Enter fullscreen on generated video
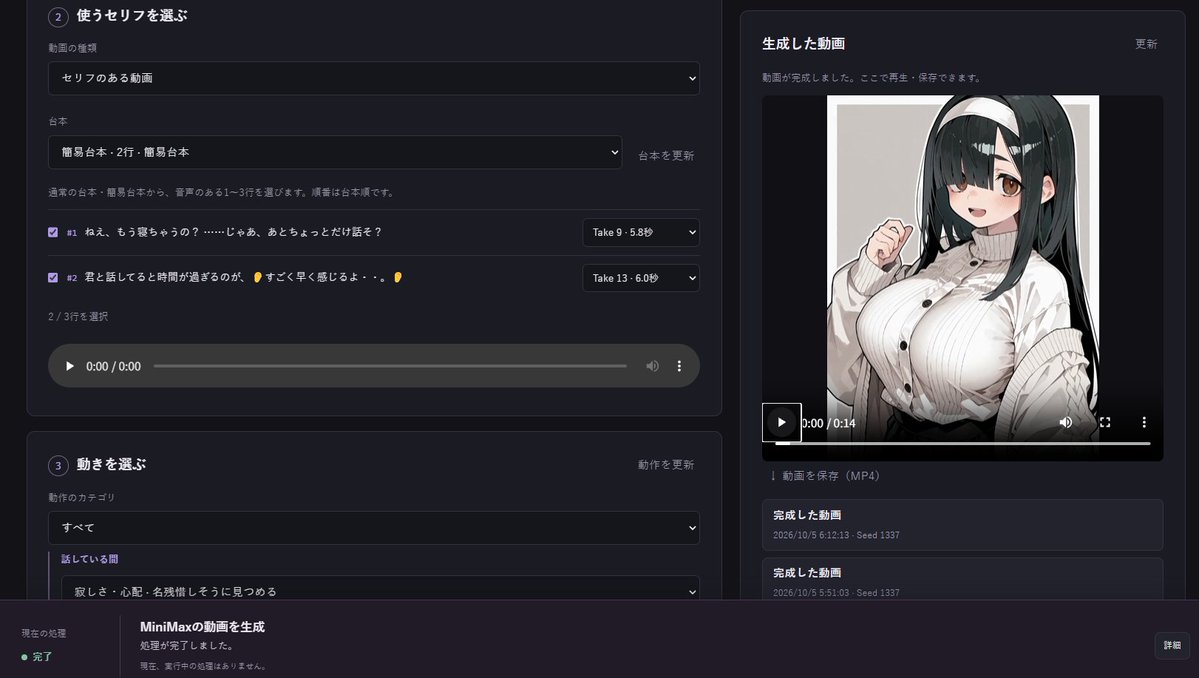 click(1105, 422)
